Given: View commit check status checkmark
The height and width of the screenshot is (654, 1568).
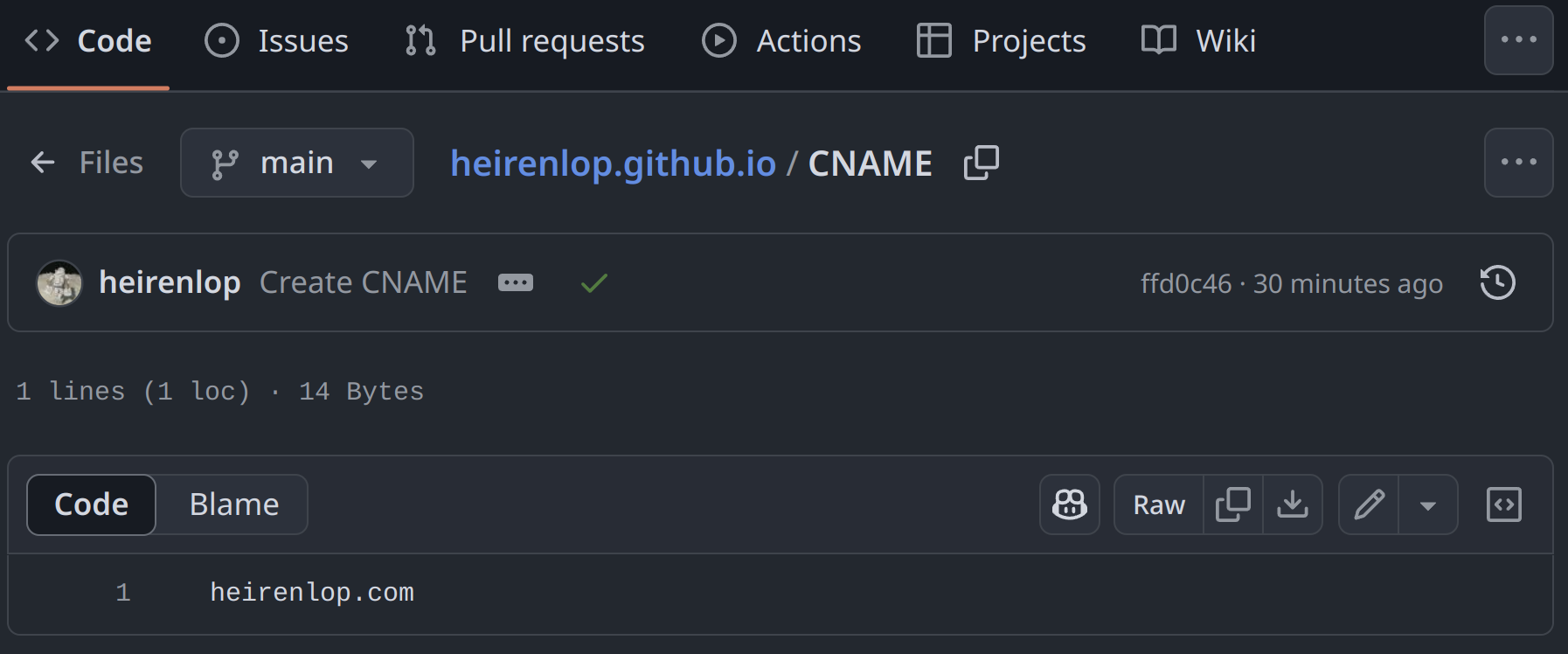Looking at the screenshot, I should (594, 282).
